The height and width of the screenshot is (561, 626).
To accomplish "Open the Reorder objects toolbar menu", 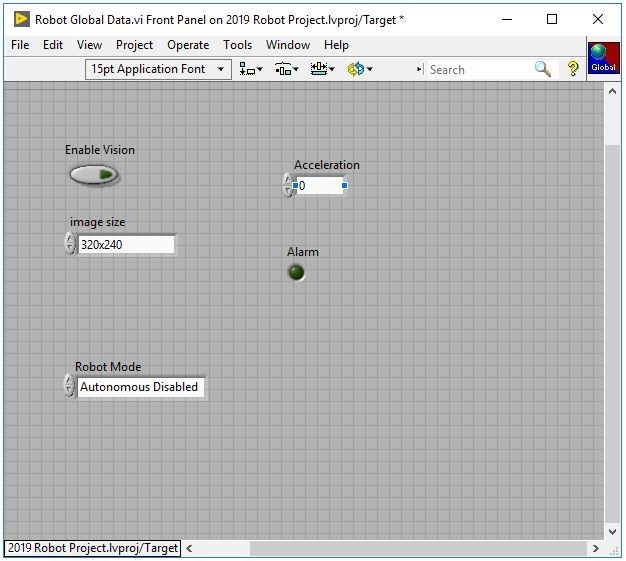I will (x=359, y=69).
